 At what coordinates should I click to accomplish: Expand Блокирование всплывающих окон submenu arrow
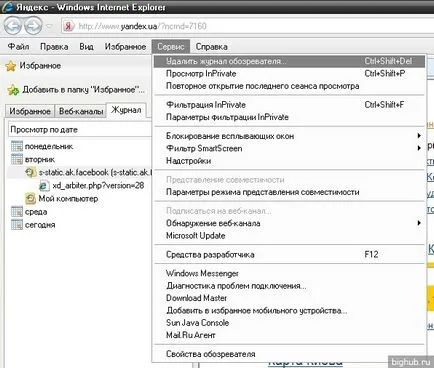click(419, 136)
